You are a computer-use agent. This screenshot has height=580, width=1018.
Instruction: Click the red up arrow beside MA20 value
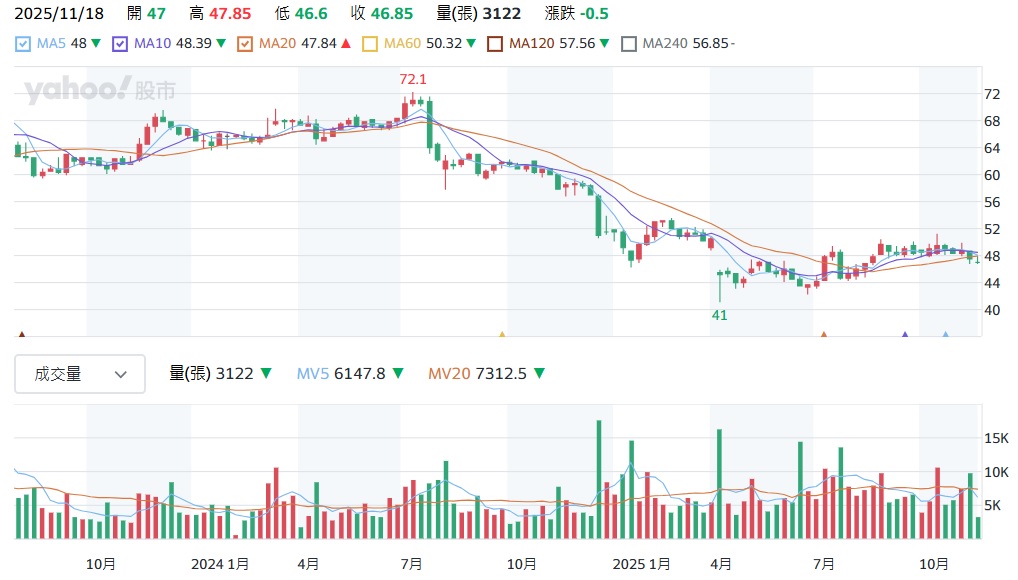pos(346,44)
